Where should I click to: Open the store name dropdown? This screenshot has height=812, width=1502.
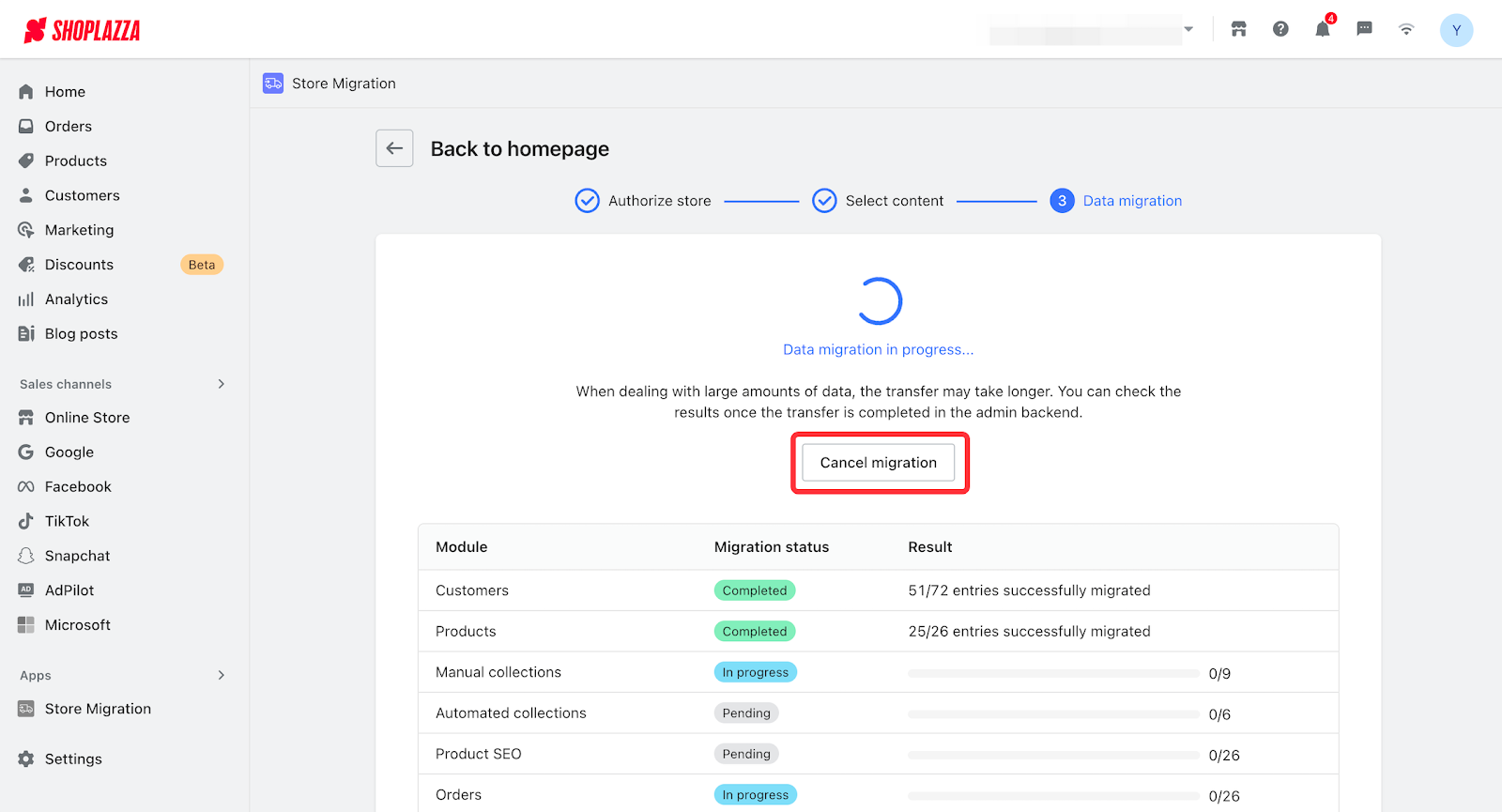[x=1188, y=29]
